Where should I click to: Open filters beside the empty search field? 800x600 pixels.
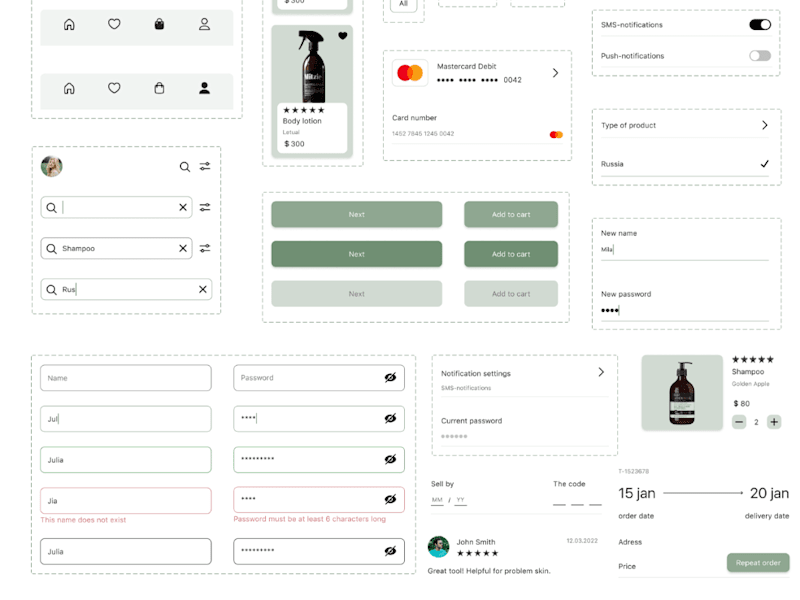pyautogui.click(x=205, y=207)
